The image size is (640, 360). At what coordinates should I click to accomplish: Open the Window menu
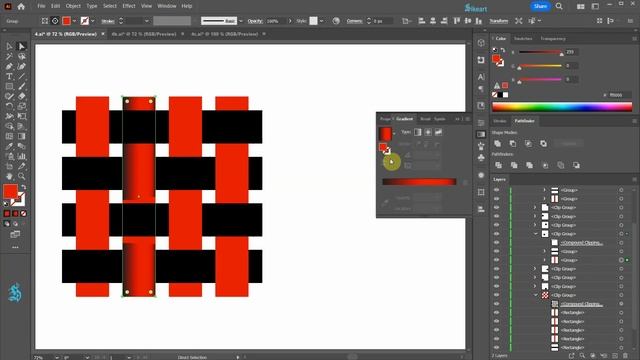(x=167, y=6)
